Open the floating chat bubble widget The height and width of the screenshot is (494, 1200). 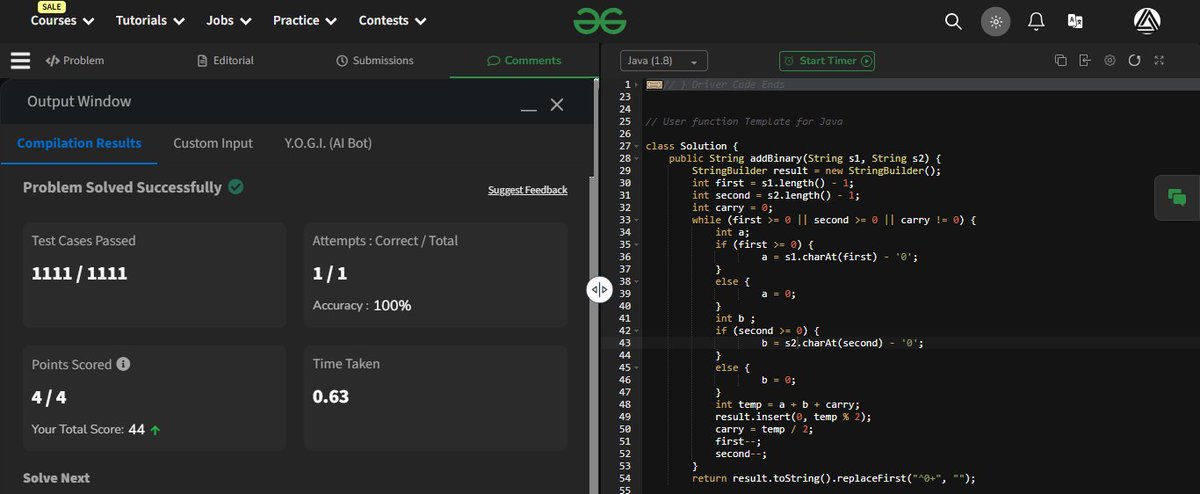(1177, 198)
